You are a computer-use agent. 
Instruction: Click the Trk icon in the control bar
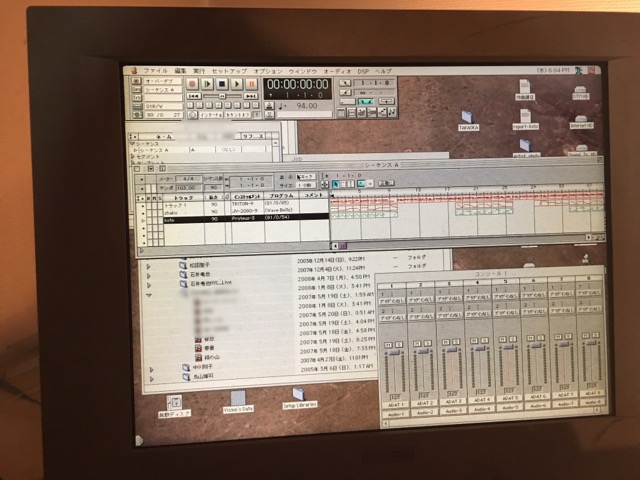click(x=136, y=98)
